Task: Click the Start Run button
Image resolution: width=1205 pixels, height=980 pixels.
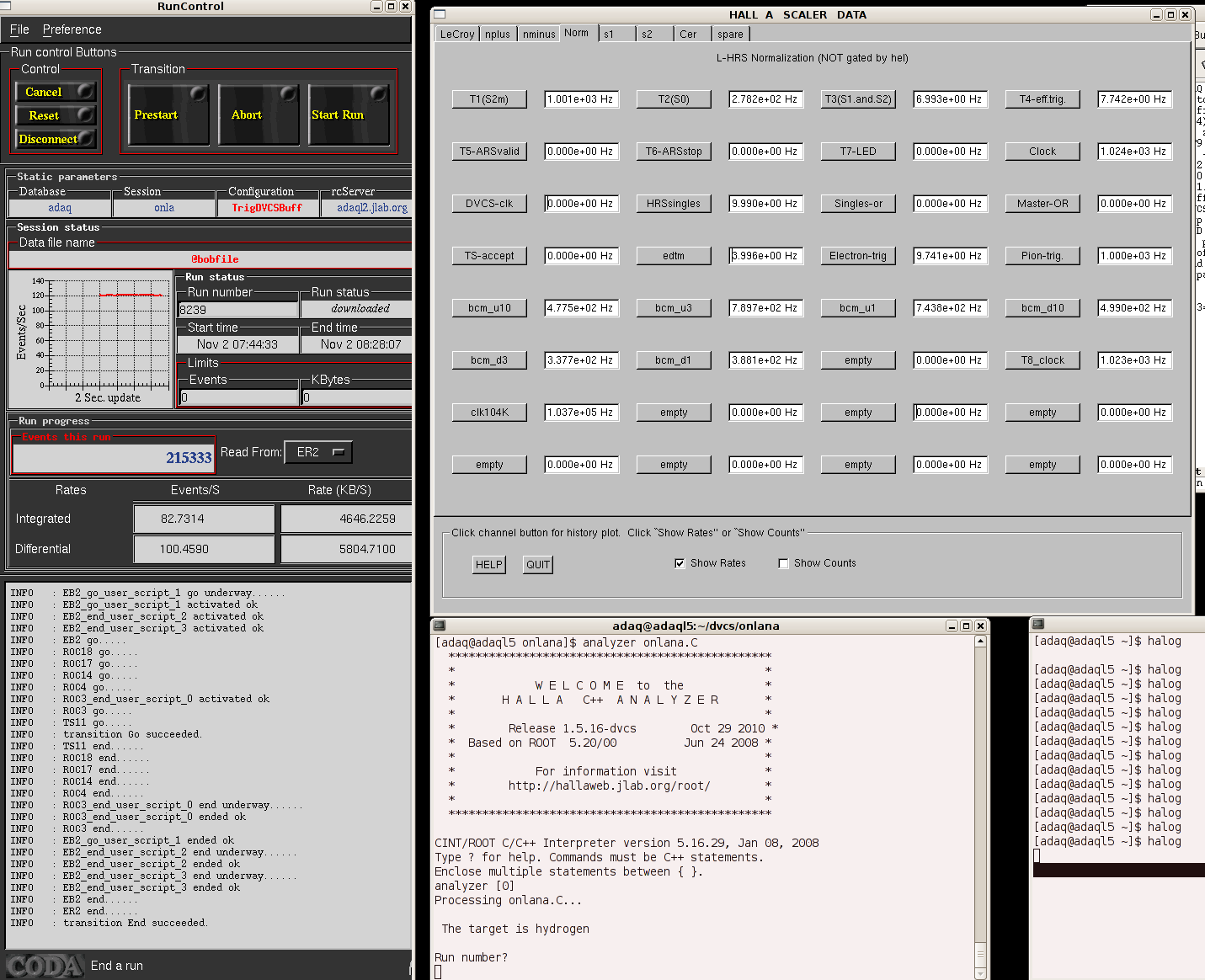Action: tap(349, 115)
